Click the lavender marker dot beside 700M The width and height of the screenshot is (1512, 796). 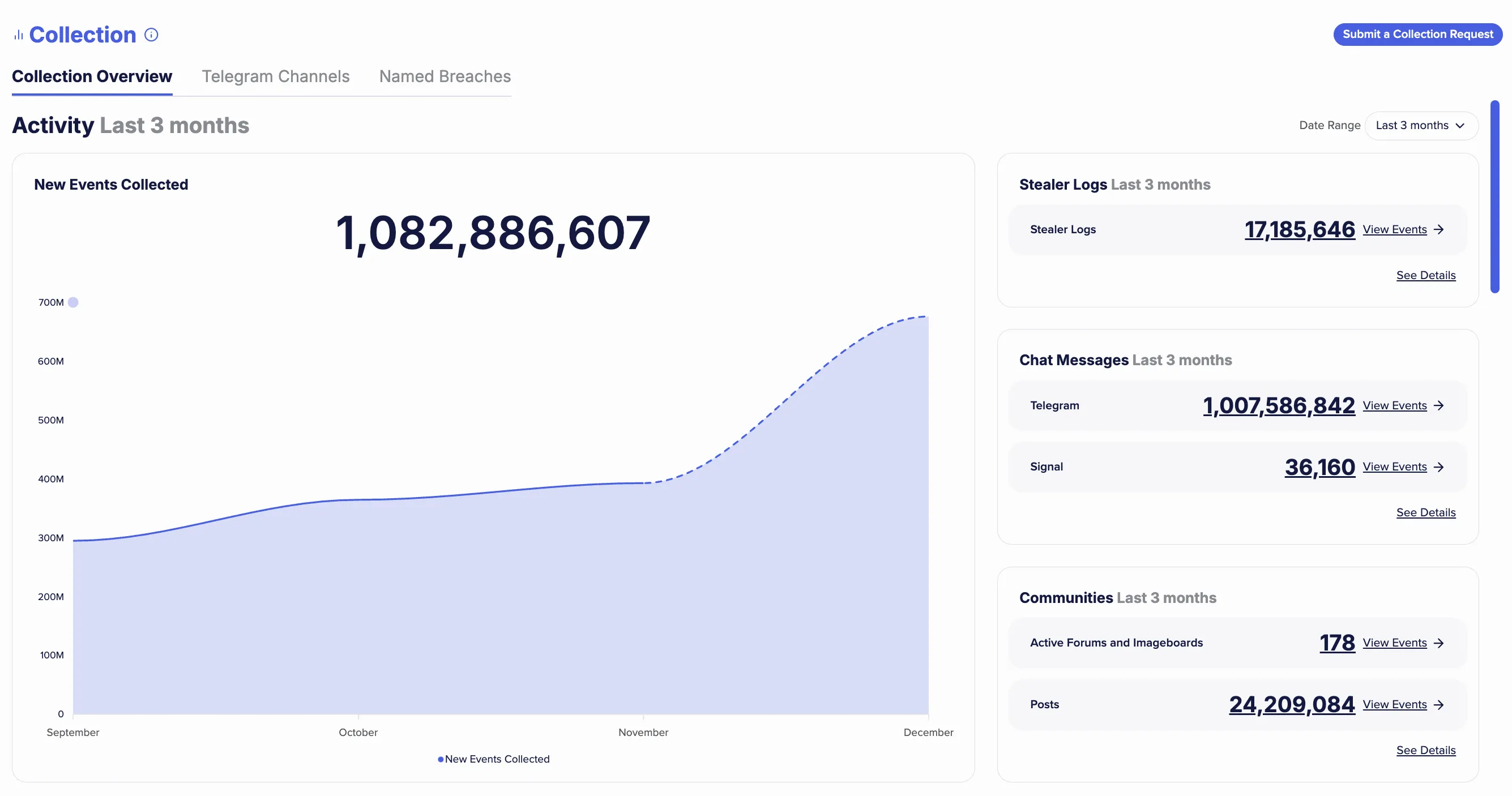click(73, 302)
